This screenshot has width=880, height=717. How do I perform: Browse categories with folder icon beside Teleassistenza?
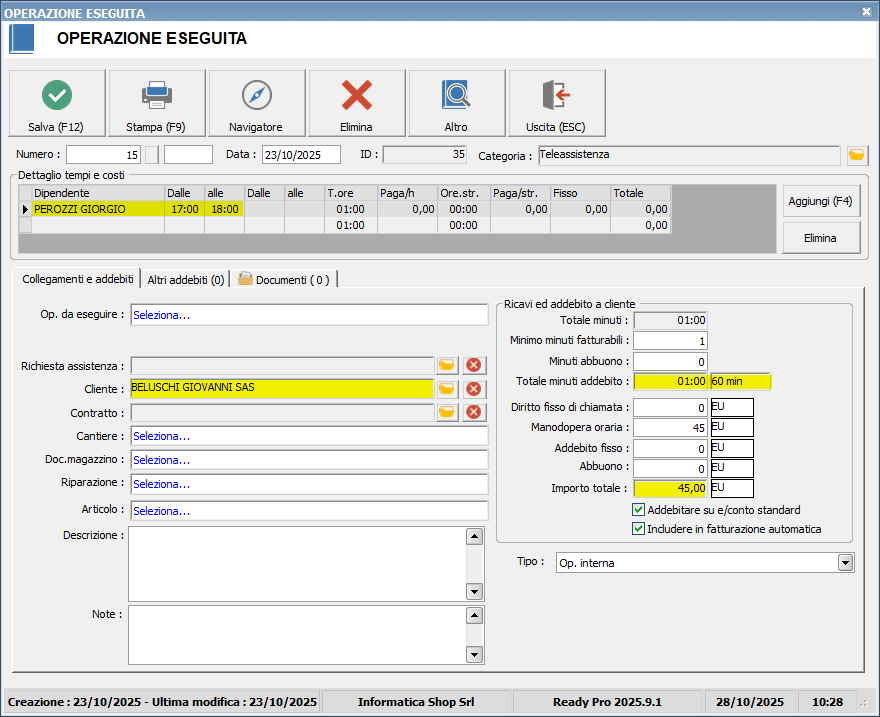tap(857, 155)
